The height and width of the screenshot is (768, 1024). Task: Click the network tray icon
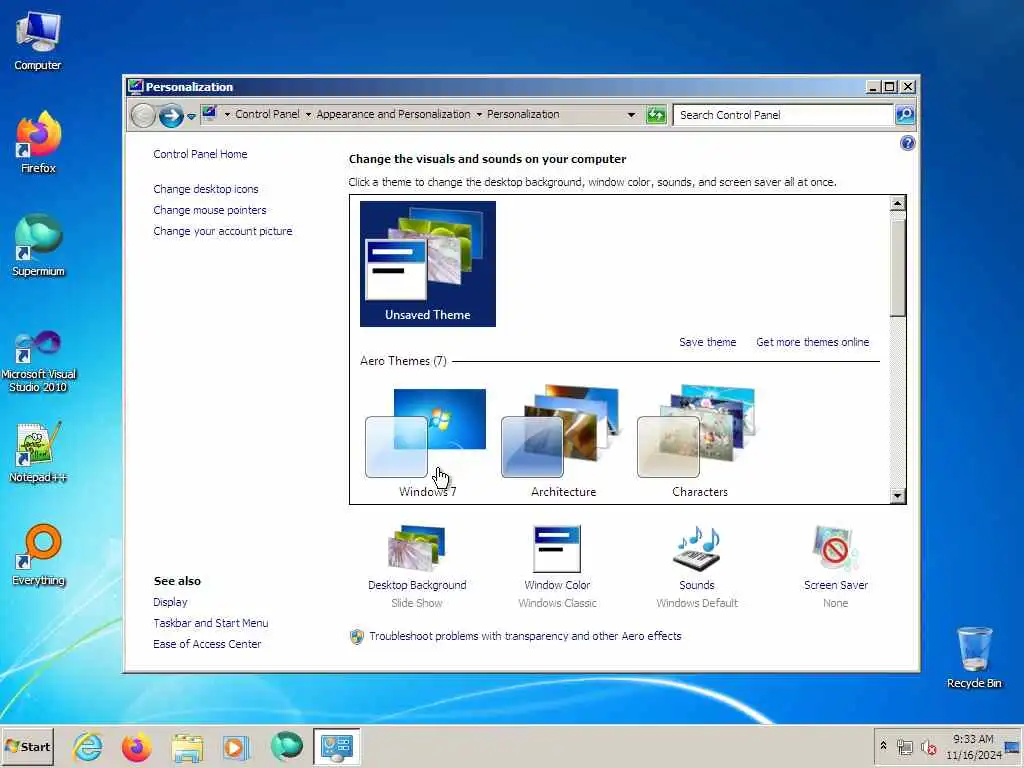pos(904,746)
